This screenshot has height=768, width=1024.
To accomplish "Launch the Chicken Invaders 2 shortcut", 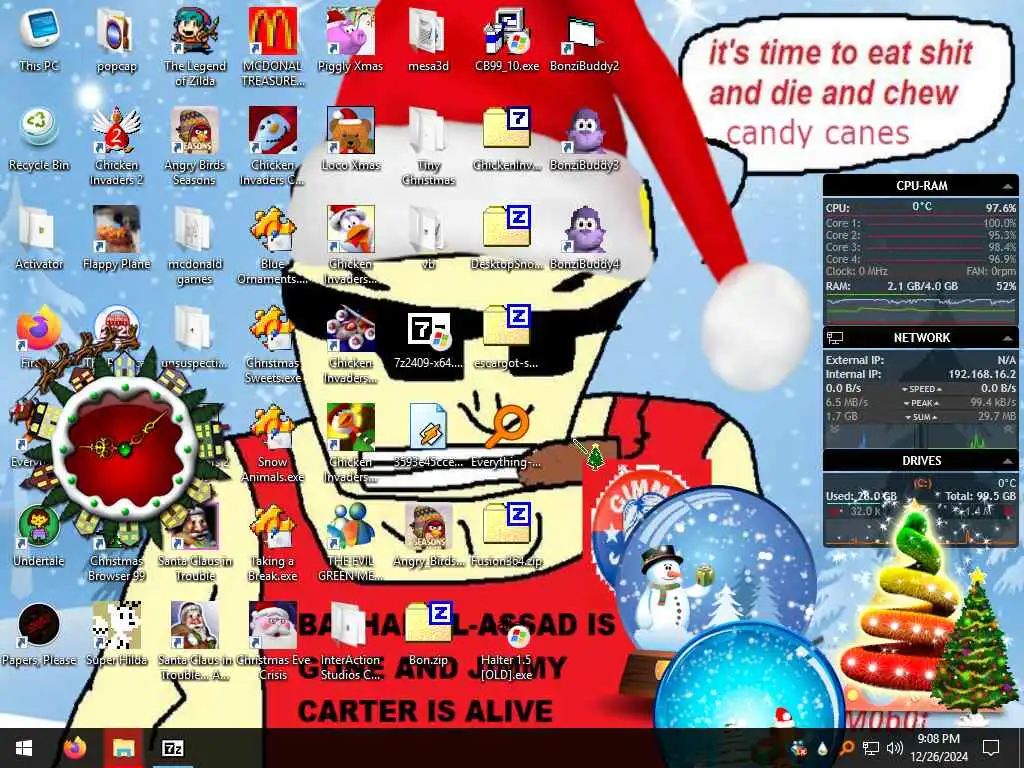I will click(x=116, y=146).
